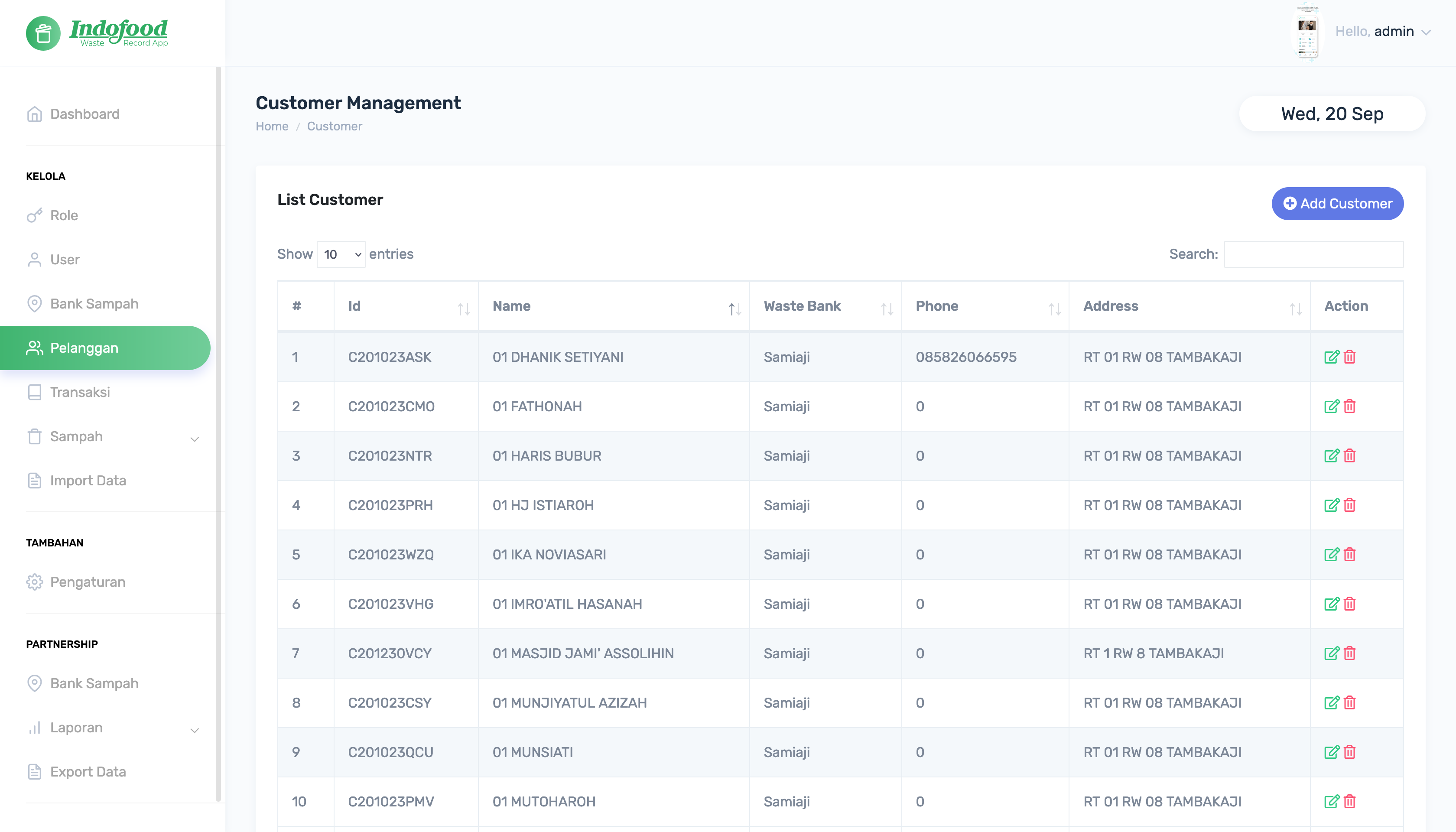Delete customer 01 MUNJIYATUL AZIZAH
The width and height of the screenshot is (1456, 832).
(x=1350, y=703)
